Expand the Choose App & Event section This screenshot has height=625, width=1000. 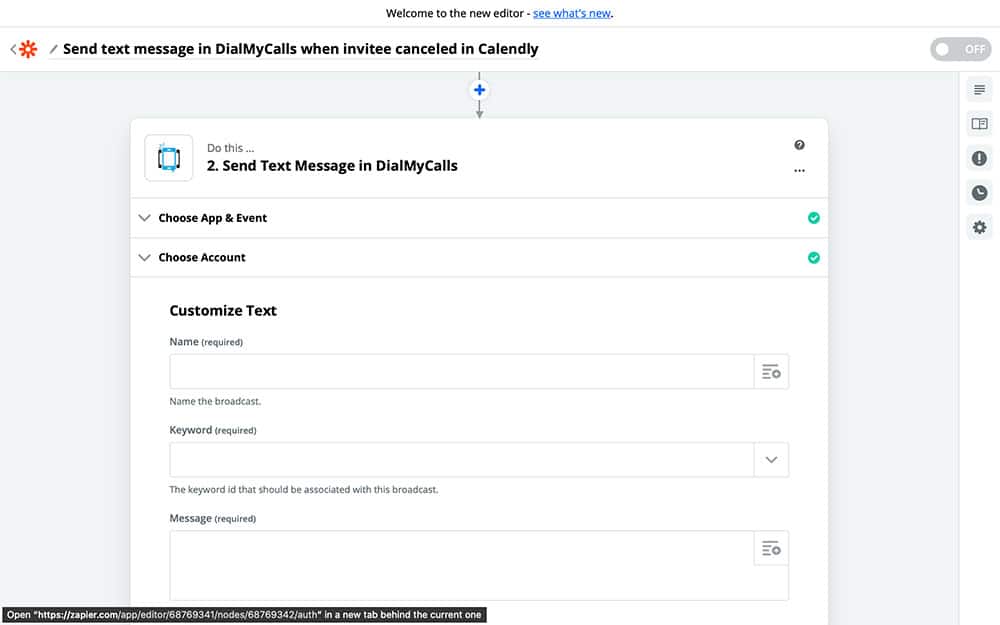point(212,218)
